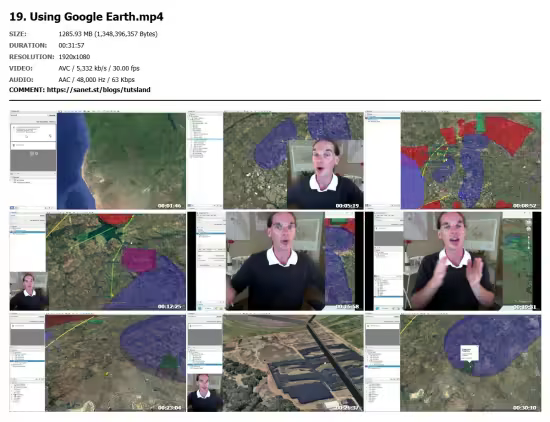
Task: Click the 'VIDEO:' label
Action: pyautogui.click(x=21, y=68)
